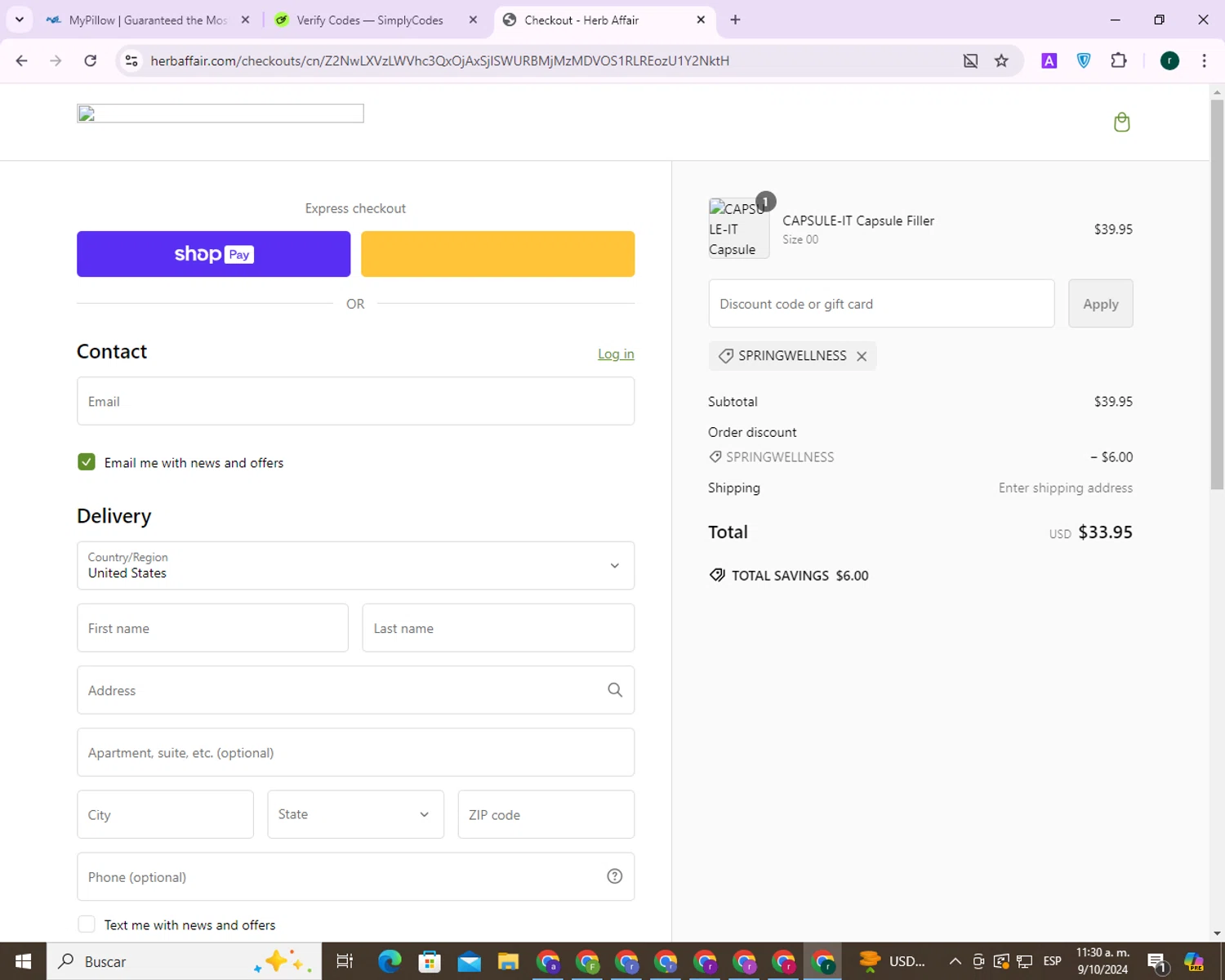Click the yellow express checkout button
1225x980 pixels.
pyautogui.click(x=497, y=254)
